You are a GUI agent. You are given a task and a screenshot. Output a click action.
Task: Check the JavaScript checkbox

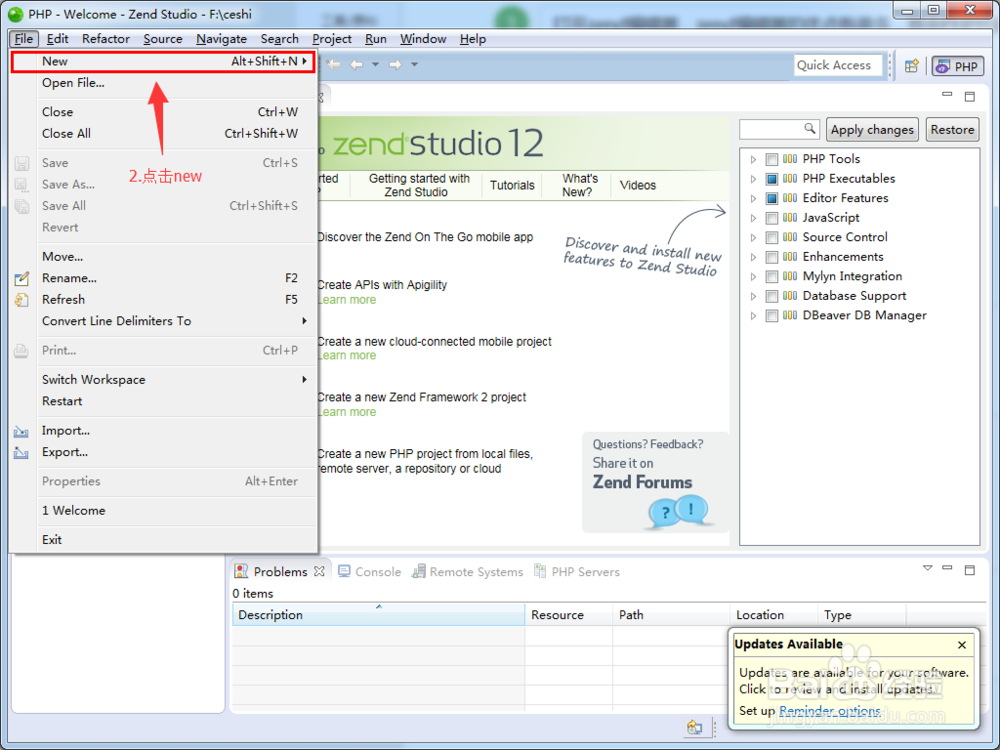(772, 218)
